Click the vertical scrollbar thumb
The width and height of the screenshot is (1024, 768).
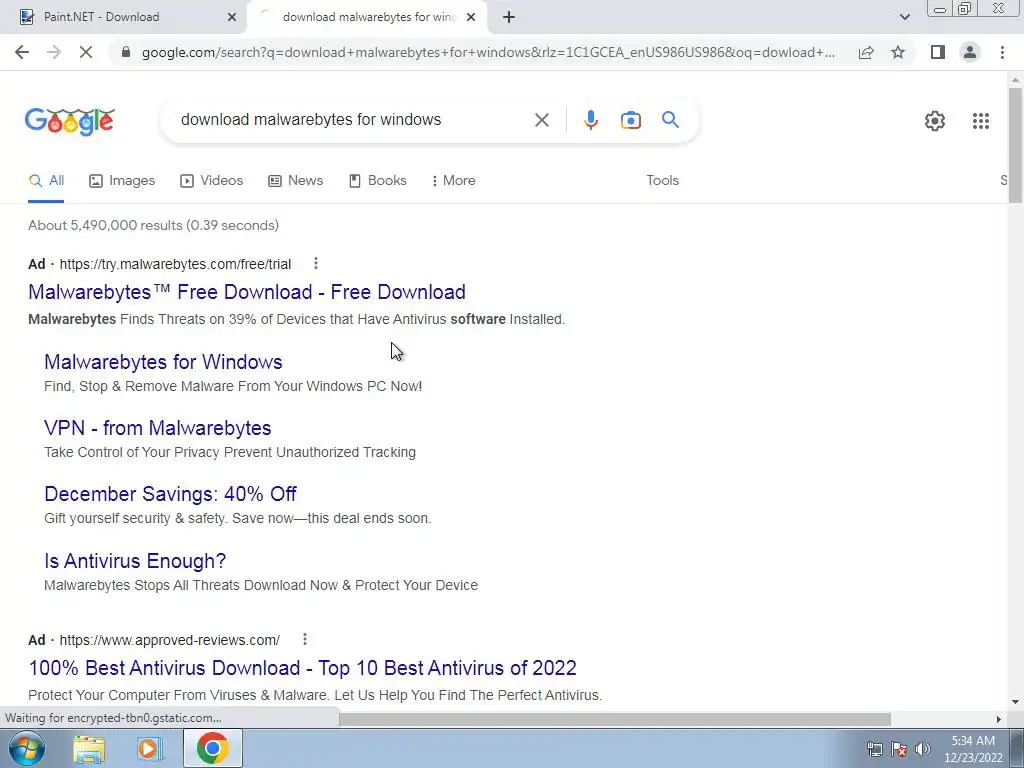coord(1015,144)
